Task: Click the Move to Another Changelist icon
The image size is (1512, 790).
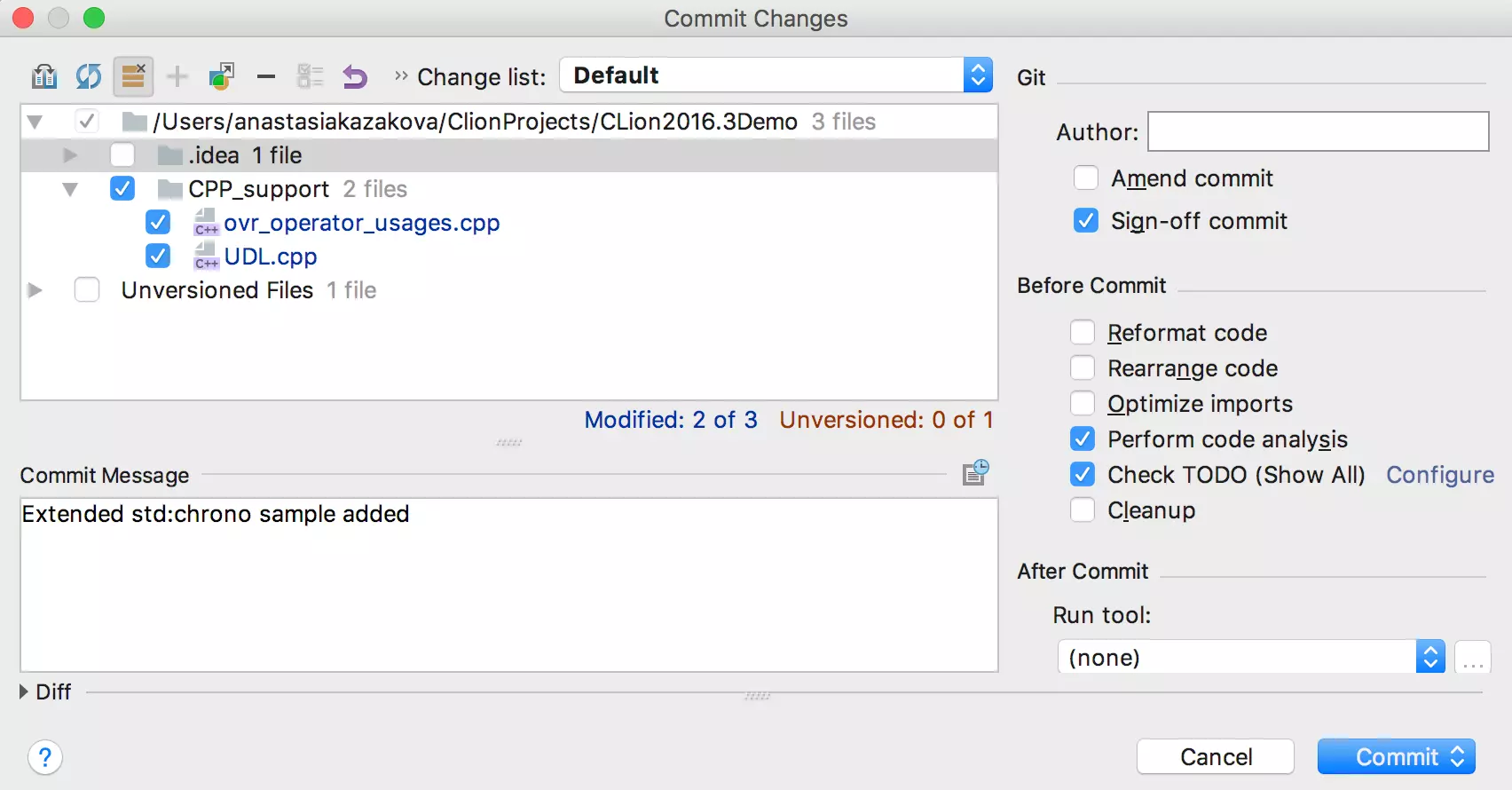Action: pos(221,76)
